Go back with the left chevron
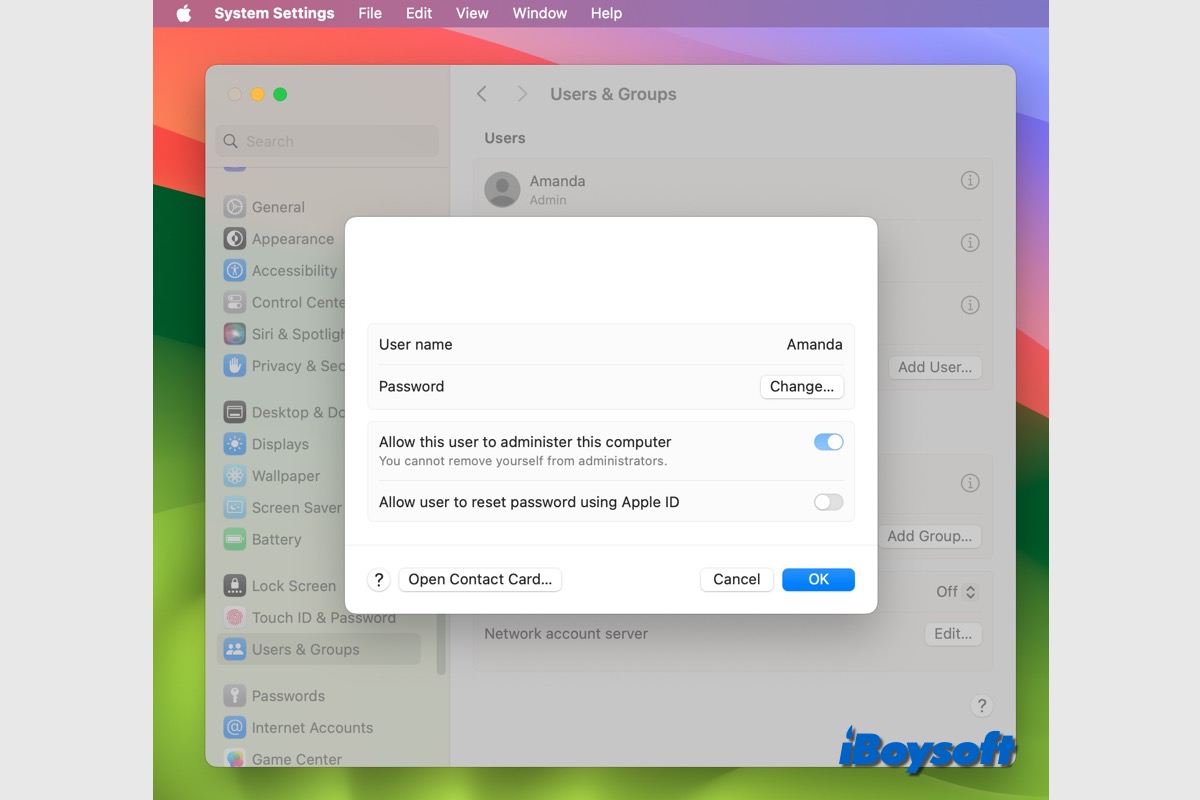Image resolution: width=1200 pixels, height=800 pixels. (x=482, y=94)
